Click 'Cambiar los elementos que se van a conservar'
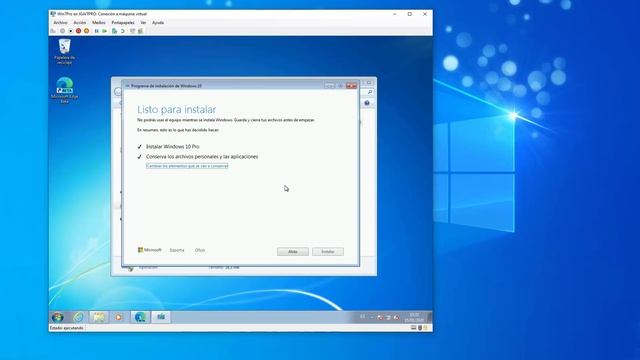640x360 pixels. tap(187, 166)
